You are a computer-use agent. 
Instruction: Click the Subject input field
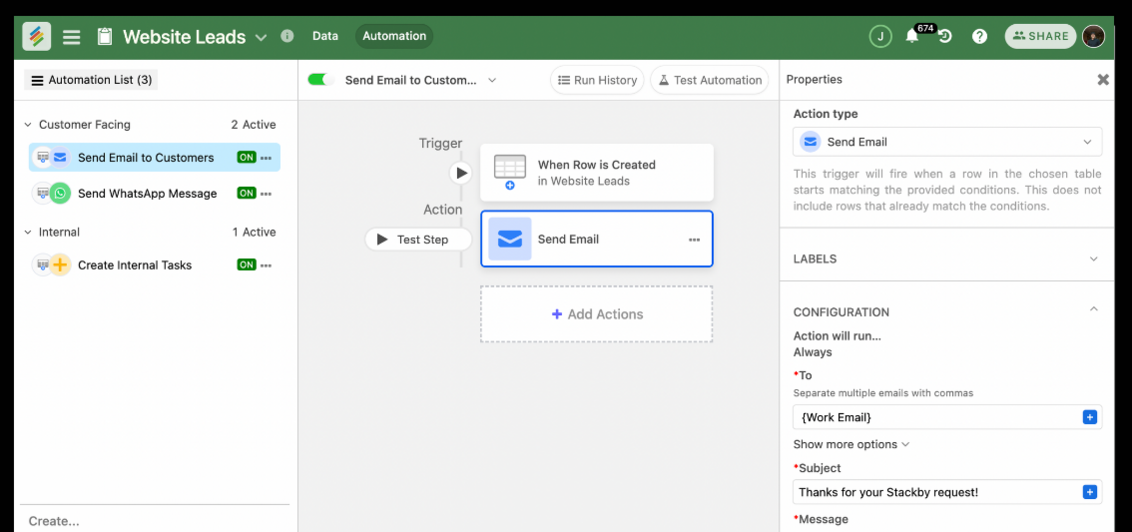[947, 492]
